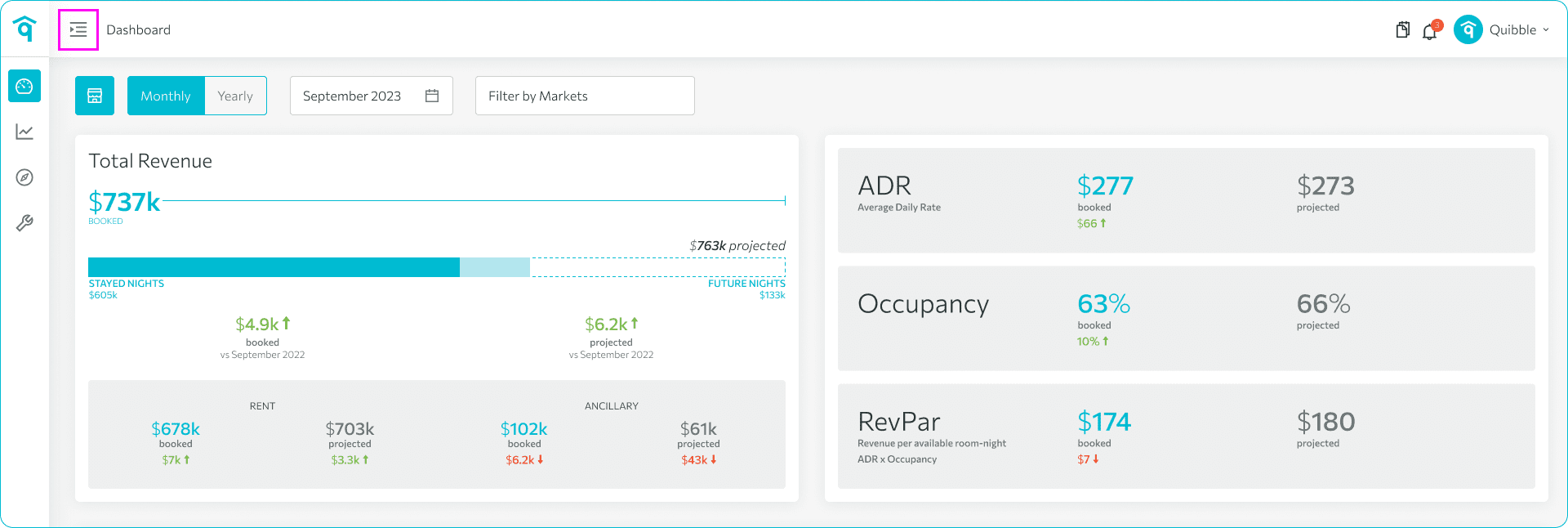
Task: Switch to the Yearly view
Action: pyautogui.click(x=235, y=96)
